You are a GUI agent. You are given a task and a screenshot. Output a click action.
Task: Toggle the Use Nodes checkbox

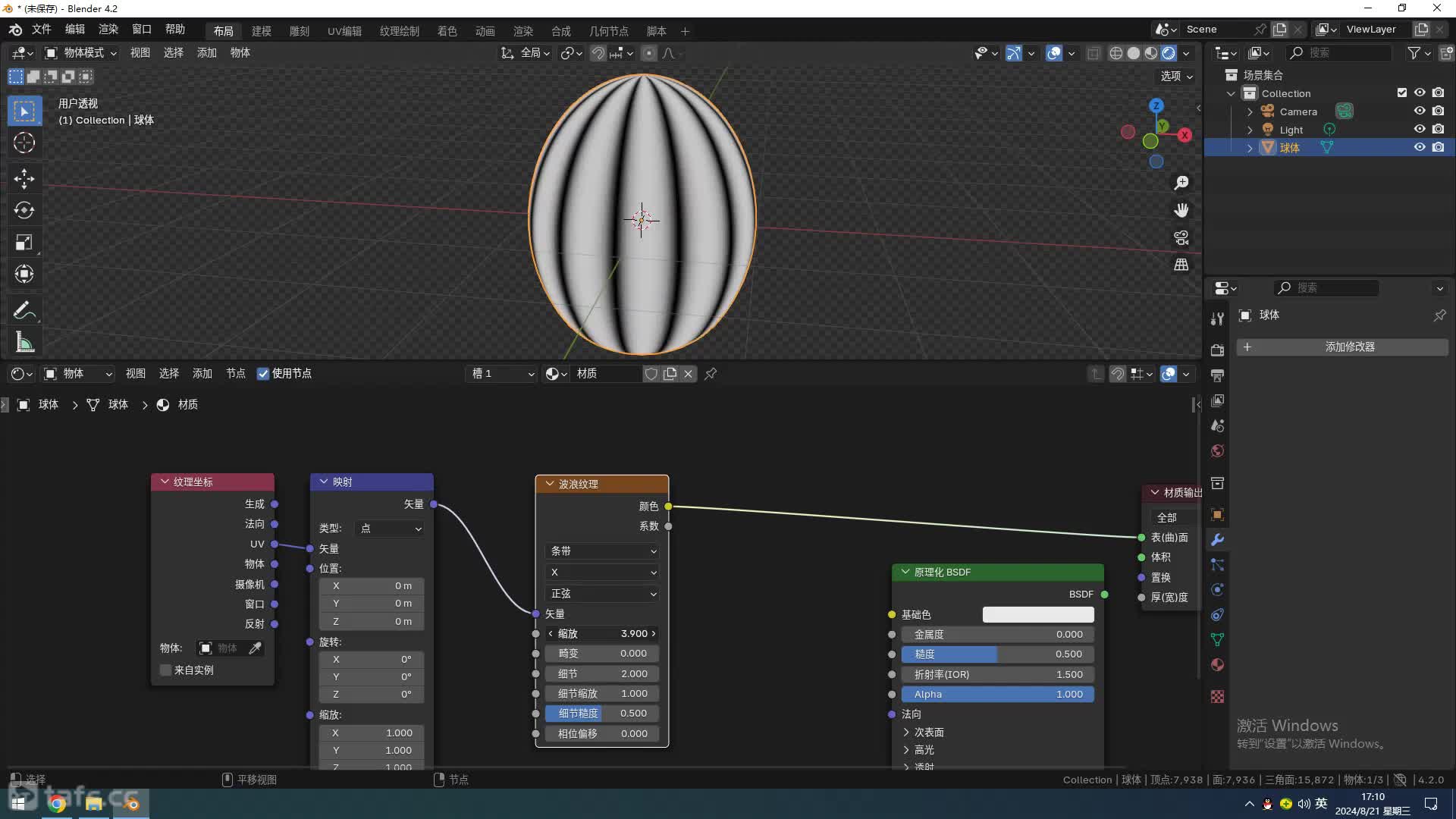pyautogui.click(x=263, y=374)
